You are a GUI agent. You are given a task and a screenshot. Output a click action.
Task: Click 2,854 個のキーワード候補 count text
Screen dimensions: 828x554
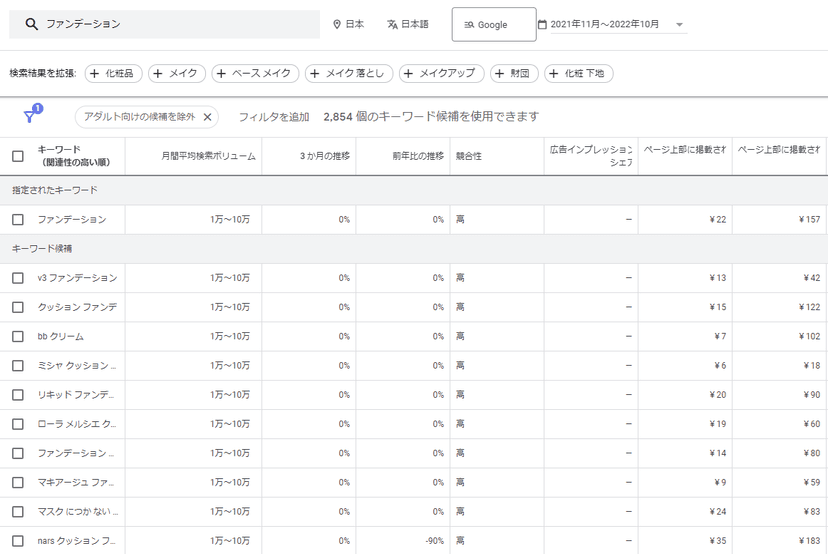[431, 117]
